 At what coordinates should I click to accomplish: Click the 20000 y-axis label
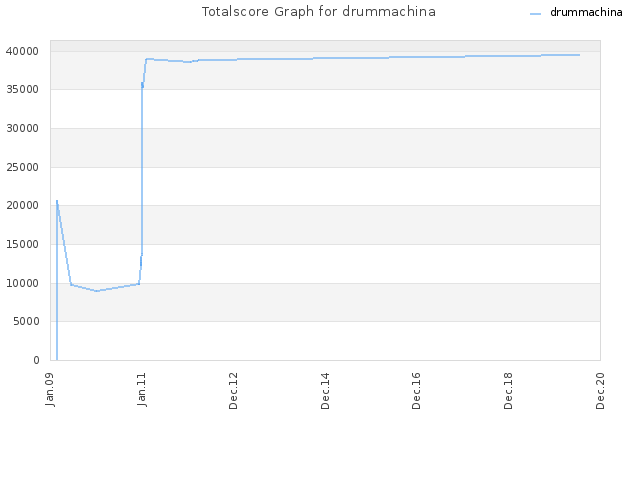pos(22,205)
